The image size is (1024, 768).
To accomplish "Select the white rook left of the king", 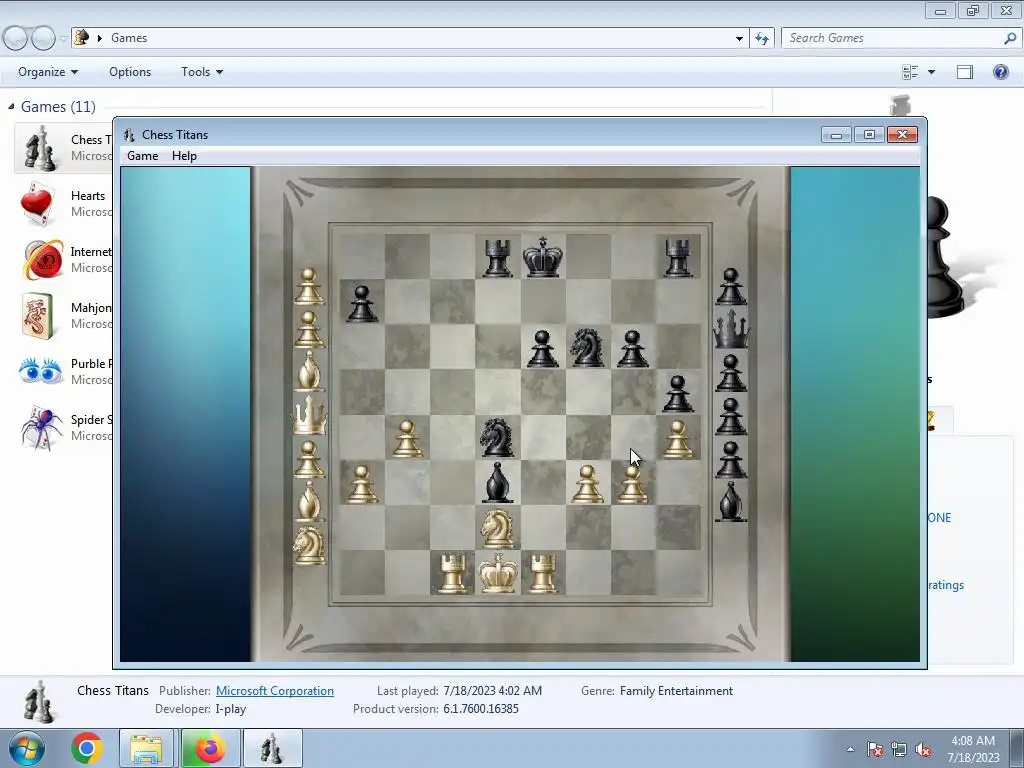I will coord(453,573).
